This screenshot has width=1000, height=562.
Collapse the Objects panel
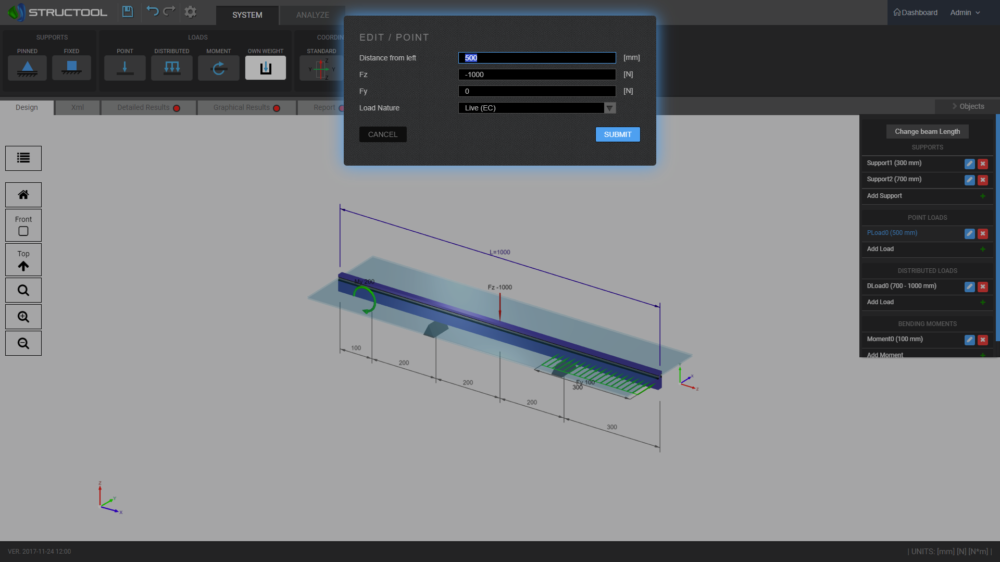point(968,107)
